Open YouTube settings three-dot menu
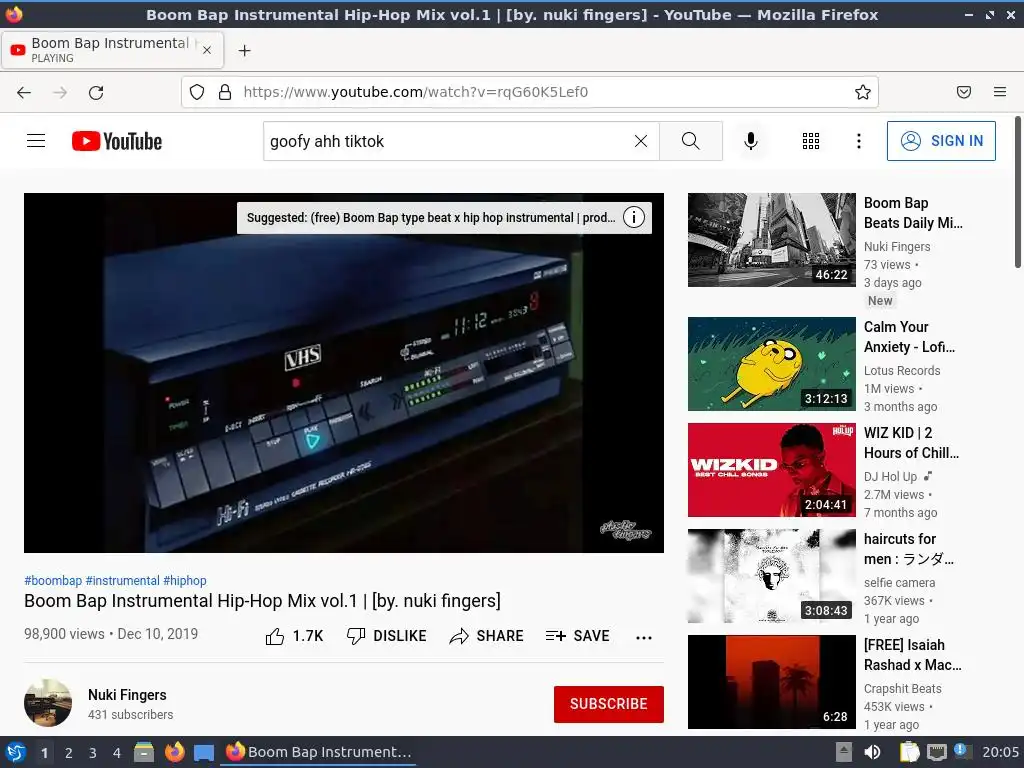Image resolution: width=1024 pixels, height=768 pixels. pos(858,141)
